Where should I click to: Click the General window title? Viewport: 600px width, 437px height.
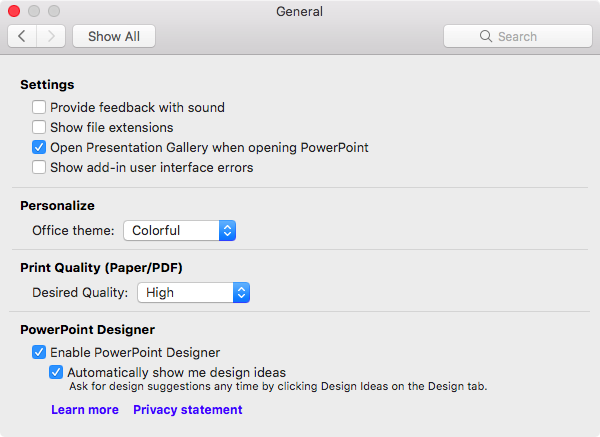pos(300,11)
